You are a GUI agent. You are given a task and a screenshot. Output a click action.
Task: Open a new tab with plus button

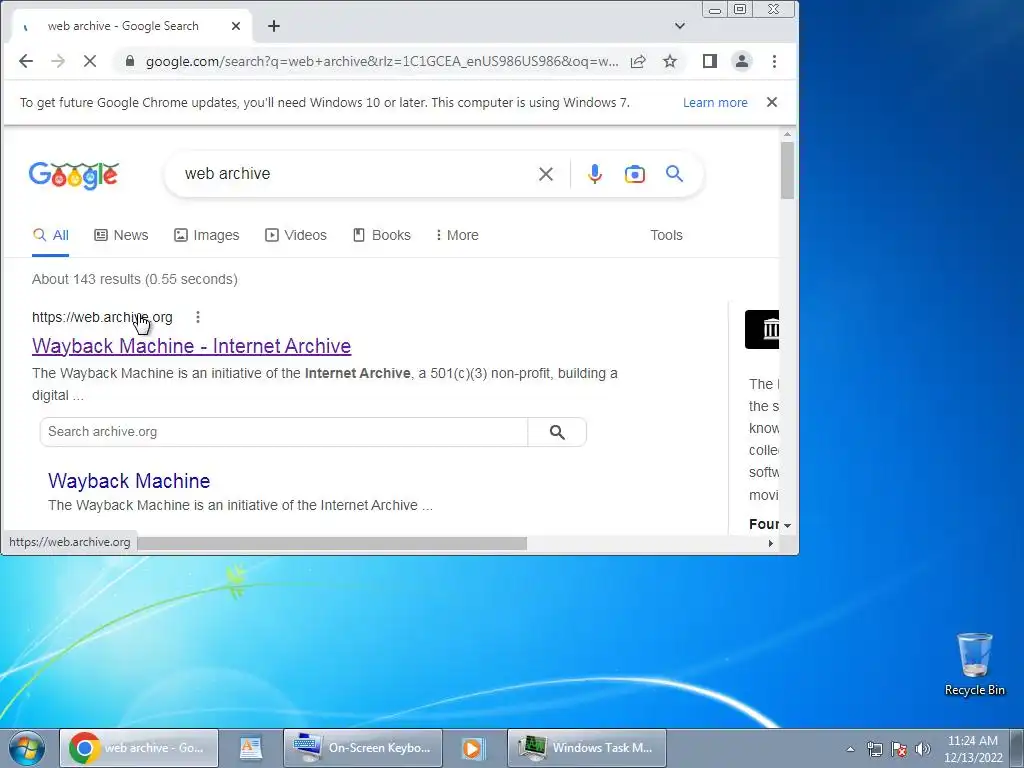coord(274,26)
